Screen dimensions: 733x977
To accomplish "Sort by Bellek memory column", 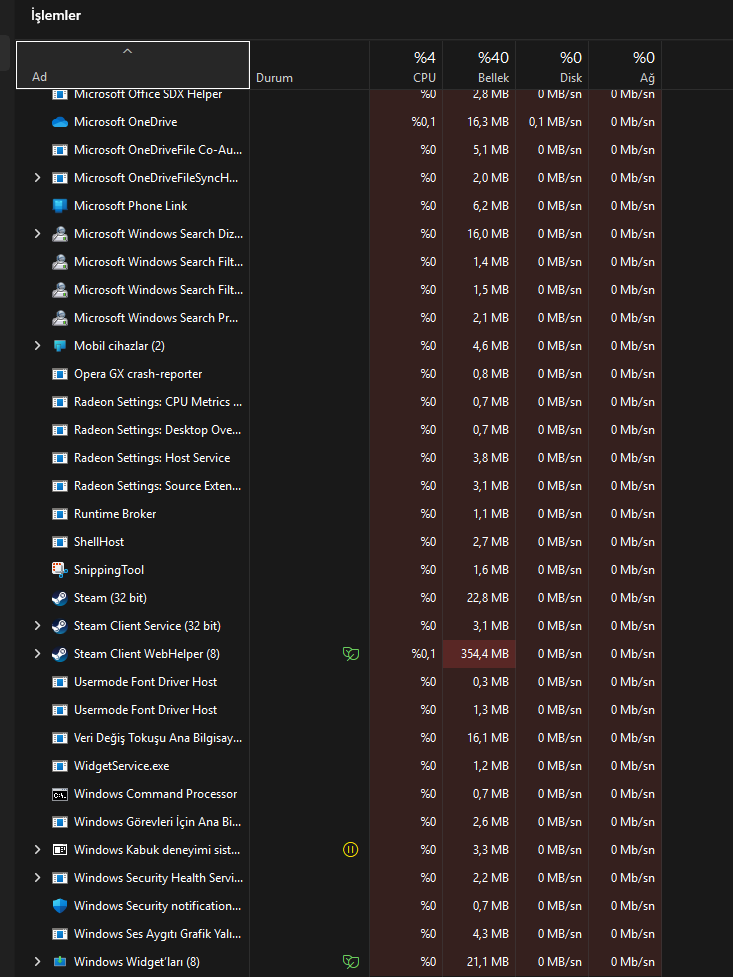I will click(x=479, y=65).
